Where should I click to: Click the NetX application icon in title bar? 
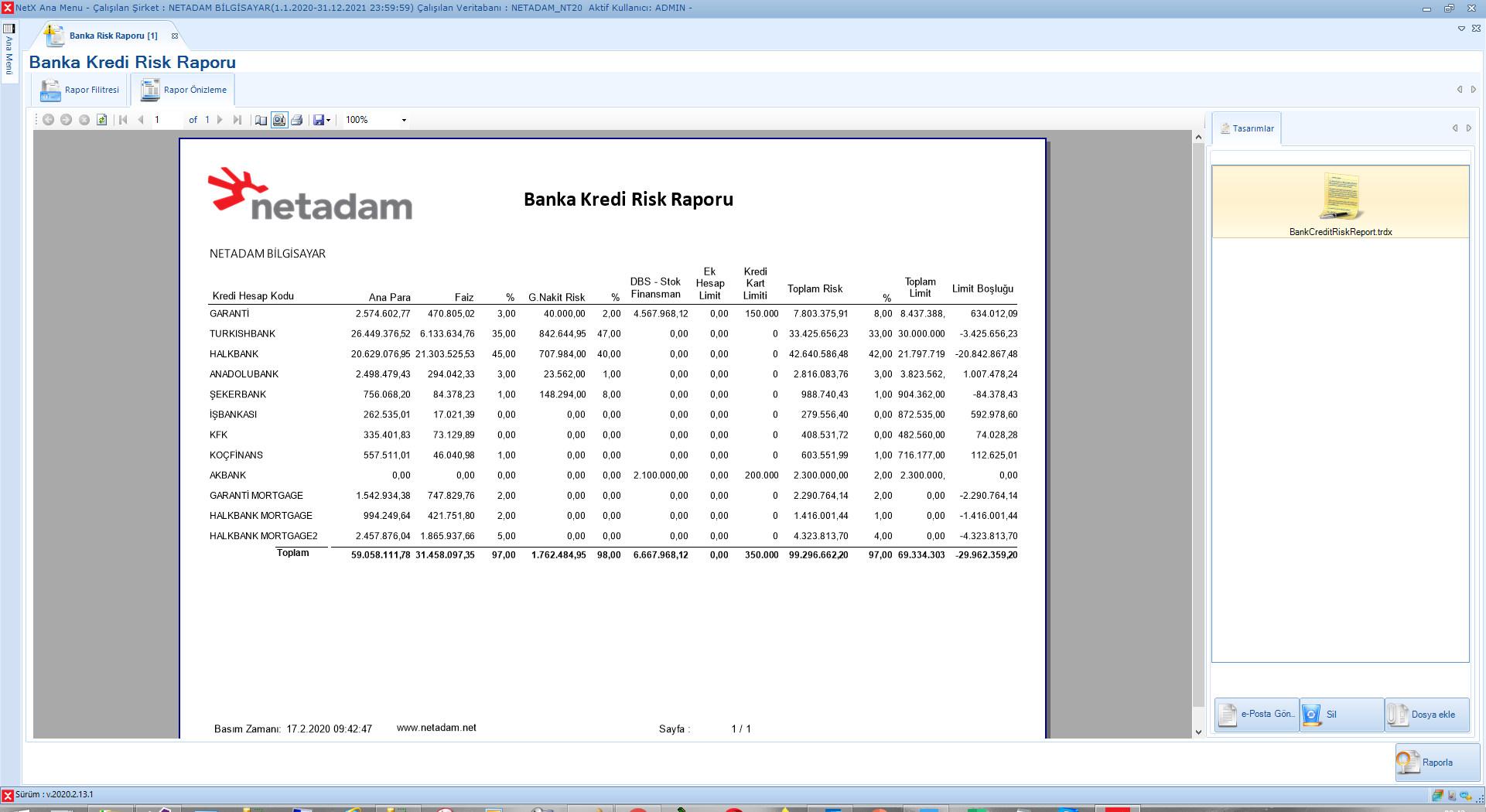click(8, 8)
